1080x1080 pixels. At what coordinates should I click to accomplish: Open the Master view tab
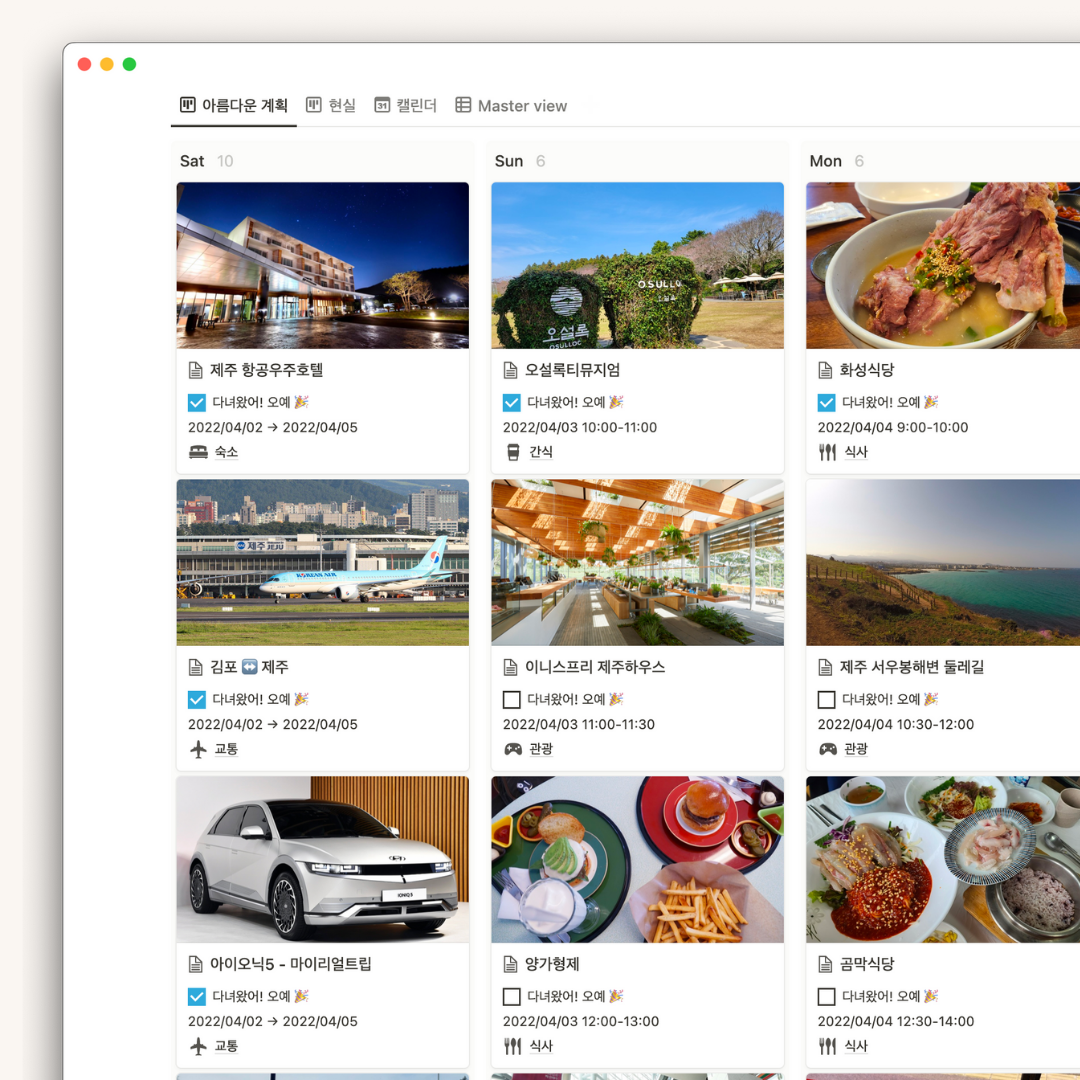click(x=511, y=105)
